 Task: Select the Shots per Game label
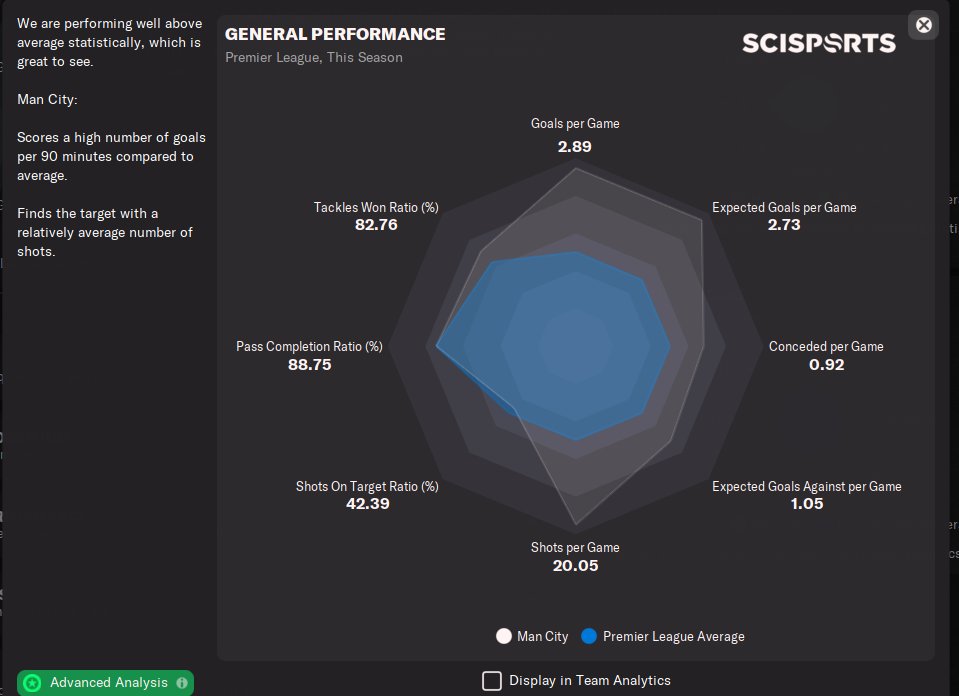pyautogui.click(x=575, y=548)
